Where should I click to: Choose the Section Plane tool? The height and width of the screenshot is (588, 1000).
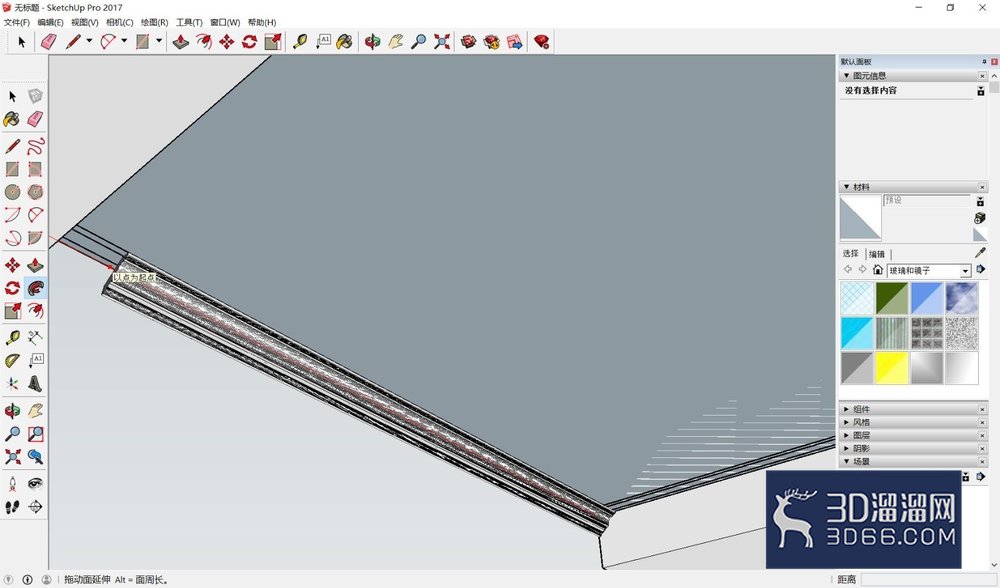pos(35,506)
